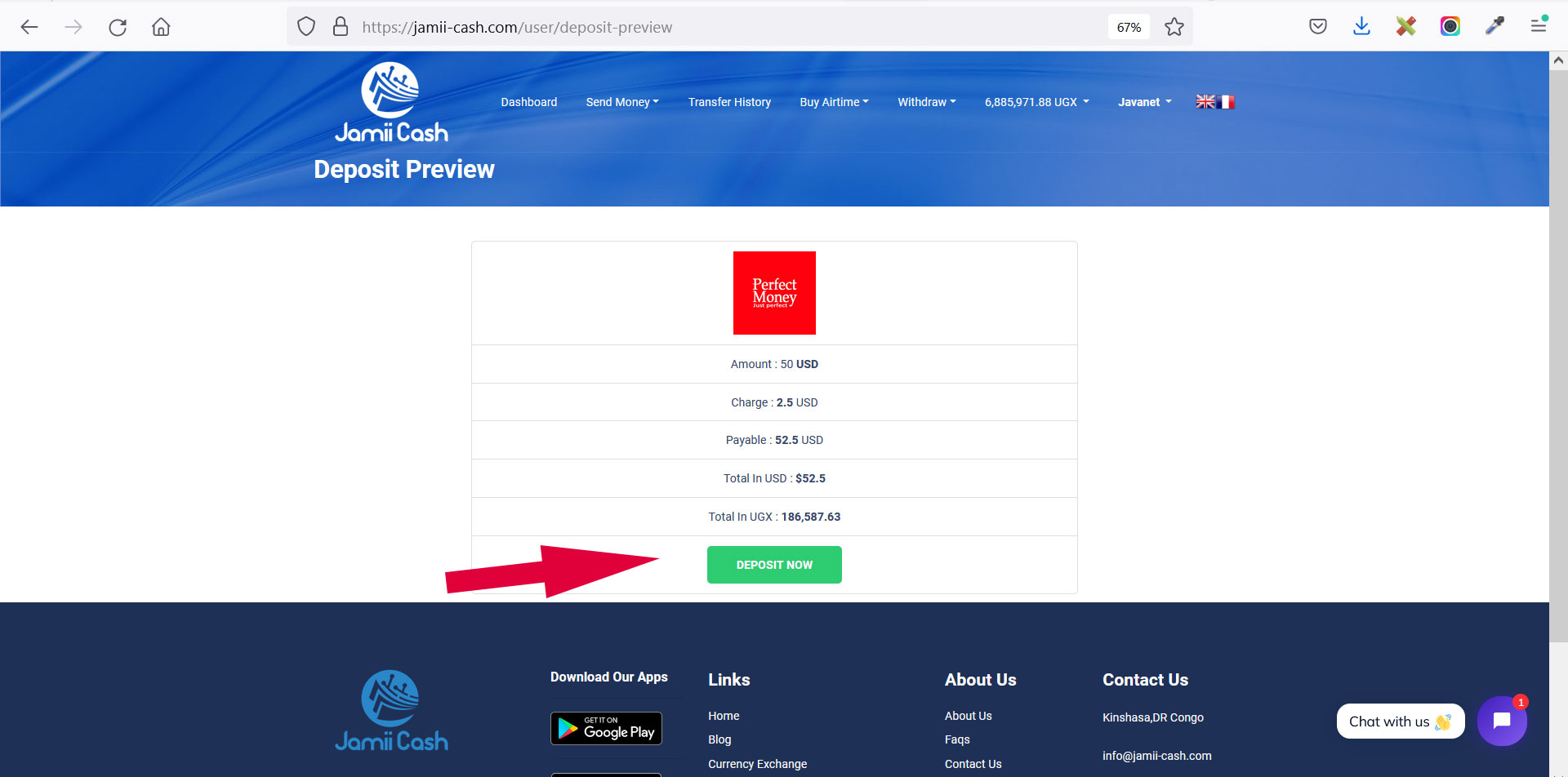This screenshot has height=777, width=1568.
Task: Go to browser home page icon
Action: pos(161,27)
